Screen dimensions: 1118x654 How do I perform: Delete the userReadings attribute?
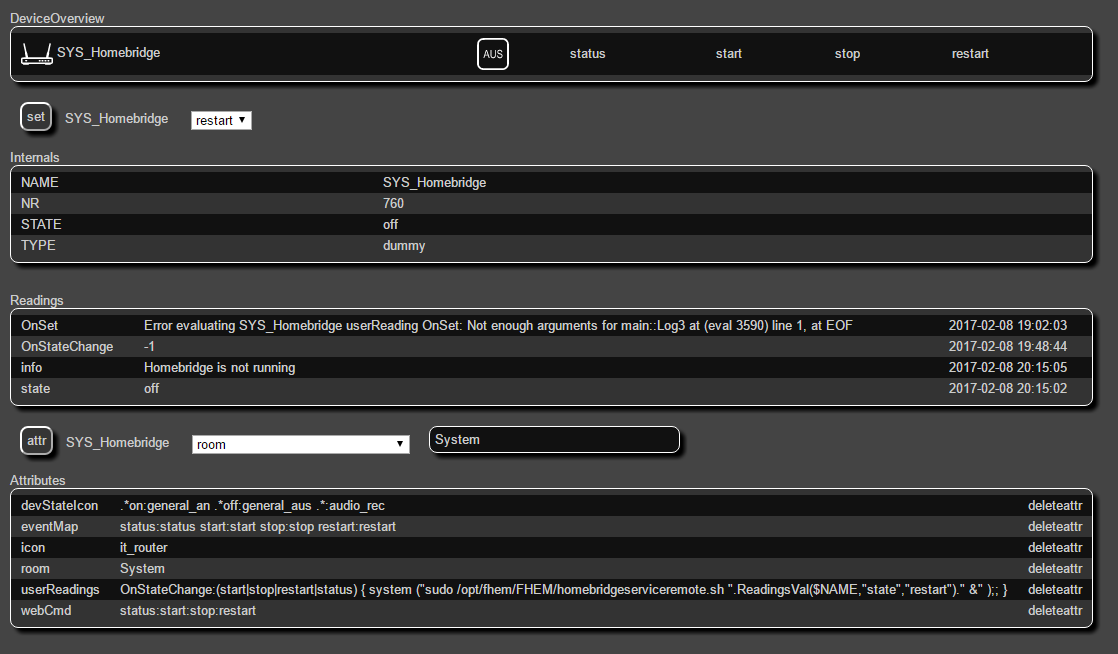1055,590
